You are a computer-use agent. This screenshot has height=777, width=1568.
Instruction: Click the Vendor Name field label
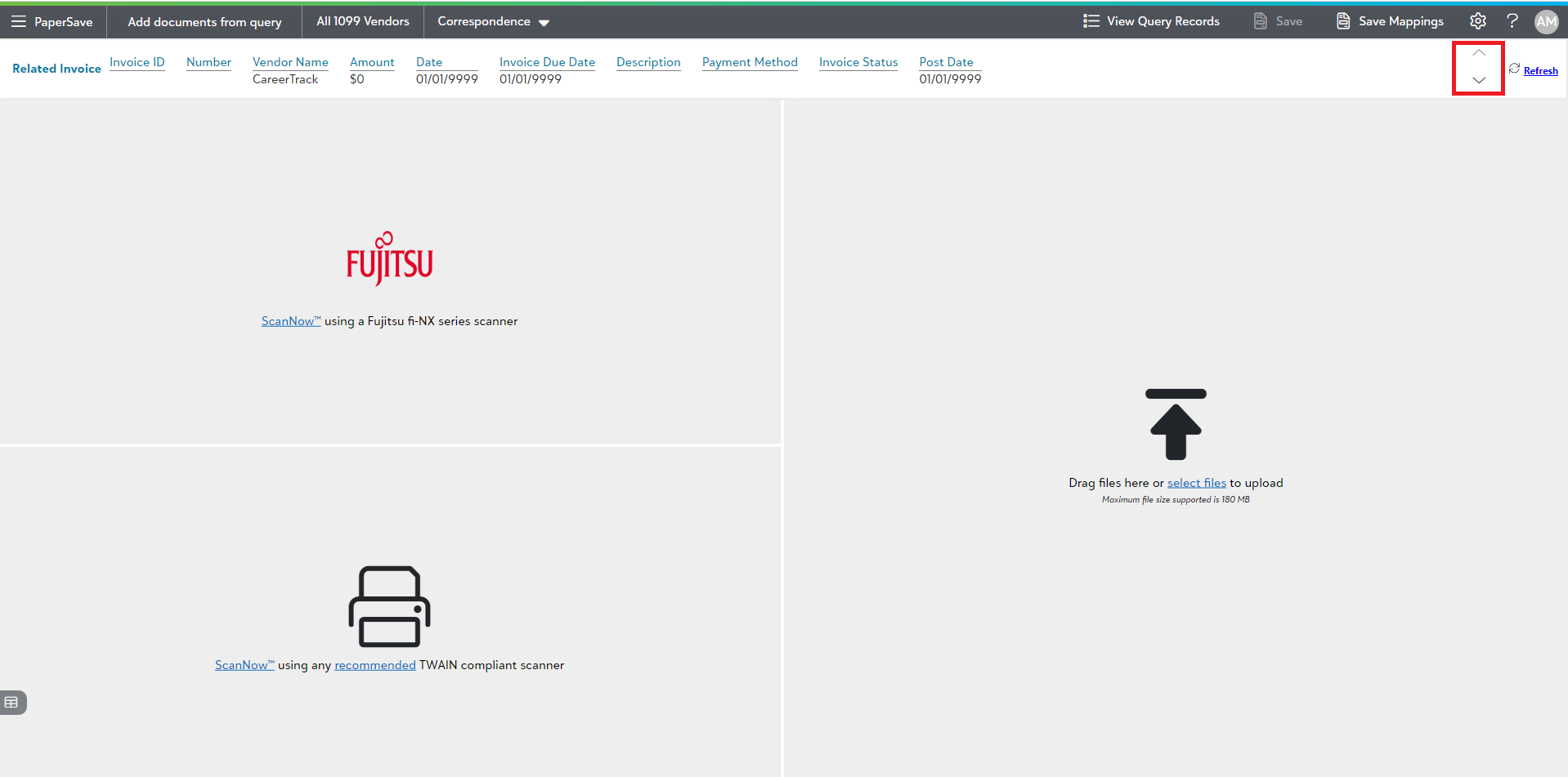point(290,62)
